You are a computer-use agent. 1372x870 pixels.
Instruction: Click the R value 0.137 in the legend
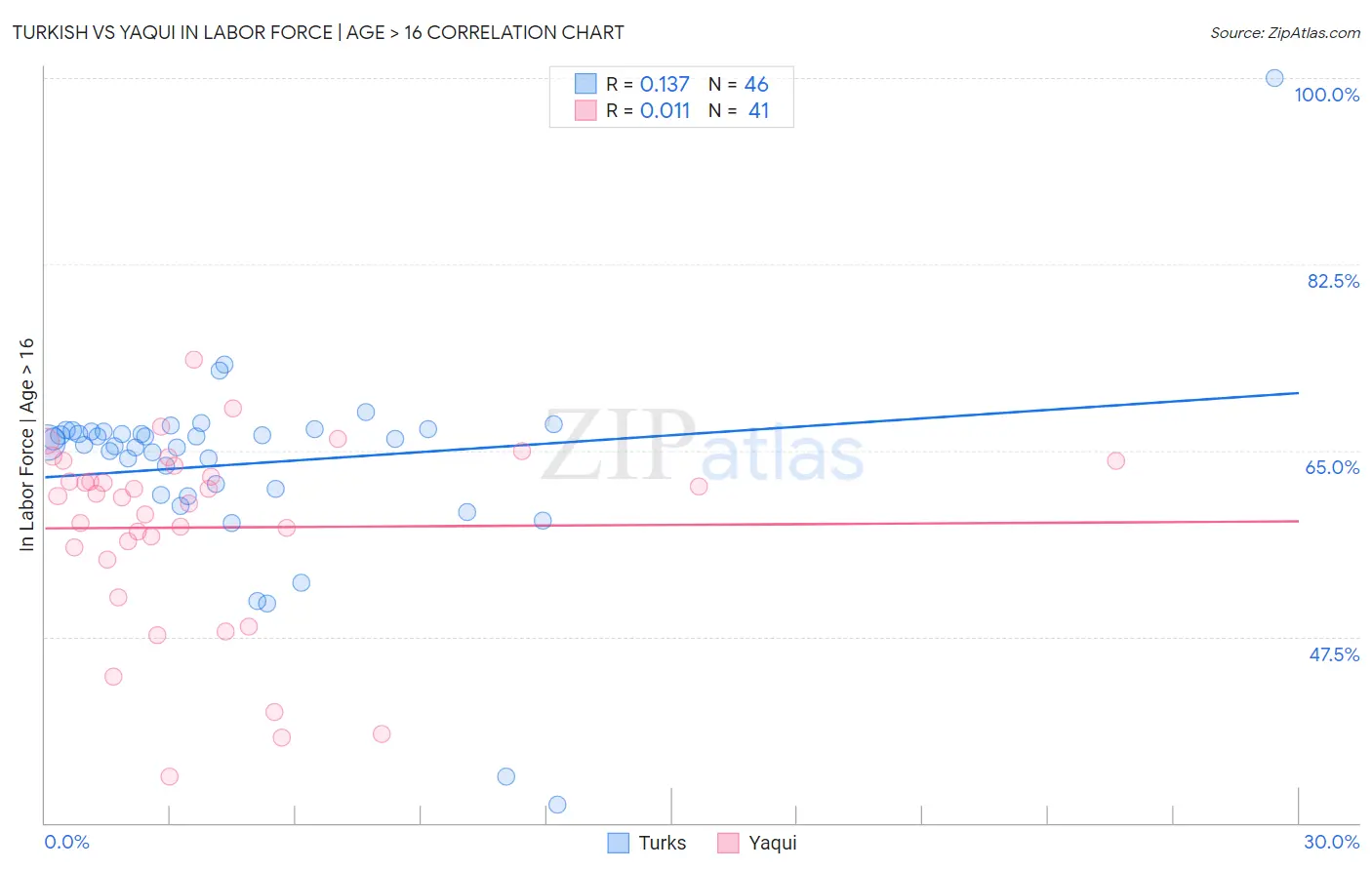665,84
